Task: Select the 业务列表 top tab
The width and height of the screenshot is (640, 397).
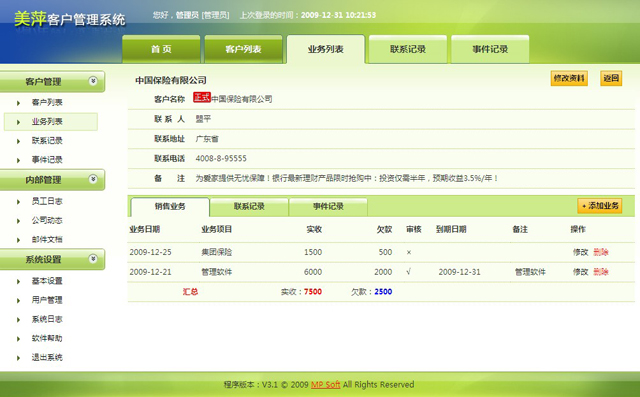Action: (x=326, y=49)
